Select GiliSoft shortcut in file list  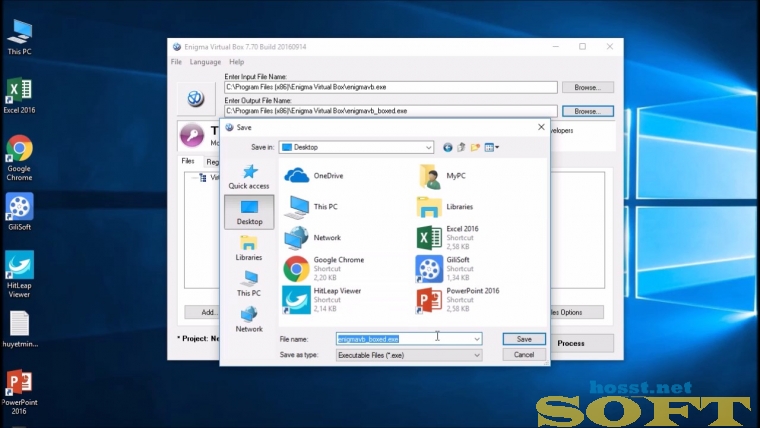pos(443,269)
